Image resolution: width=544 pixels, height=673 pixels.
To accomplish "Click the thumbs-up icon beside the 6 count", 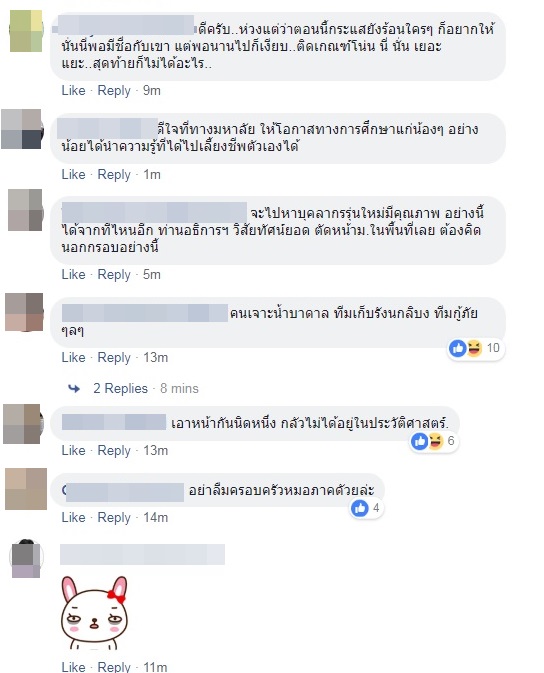I will click(x=419, y=441).
